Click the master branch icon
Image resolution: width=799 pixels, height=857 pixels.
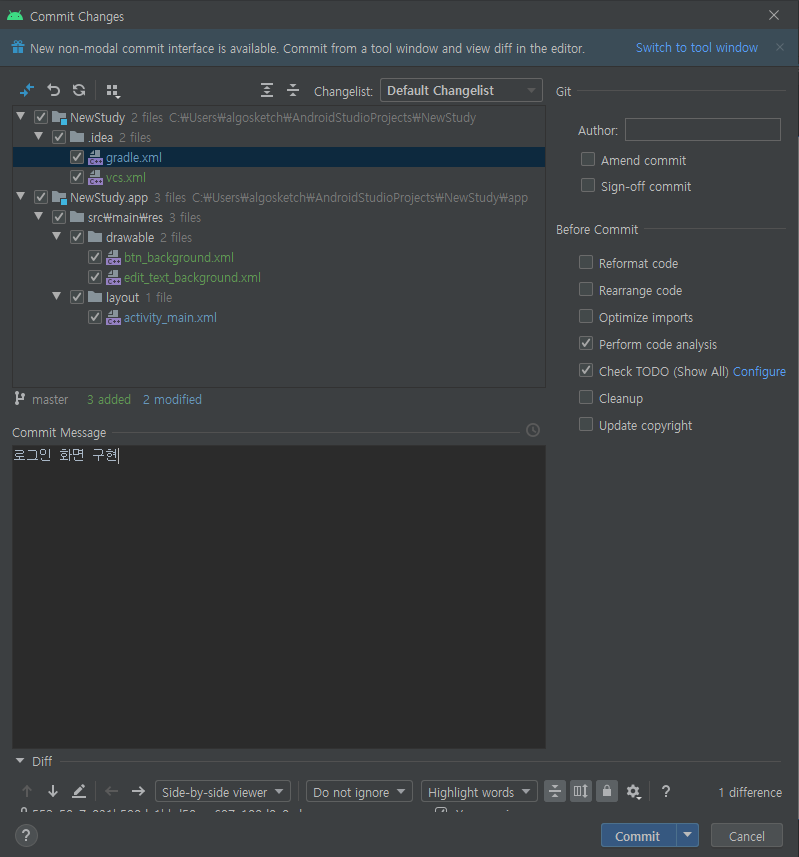[x=20, y=399]
